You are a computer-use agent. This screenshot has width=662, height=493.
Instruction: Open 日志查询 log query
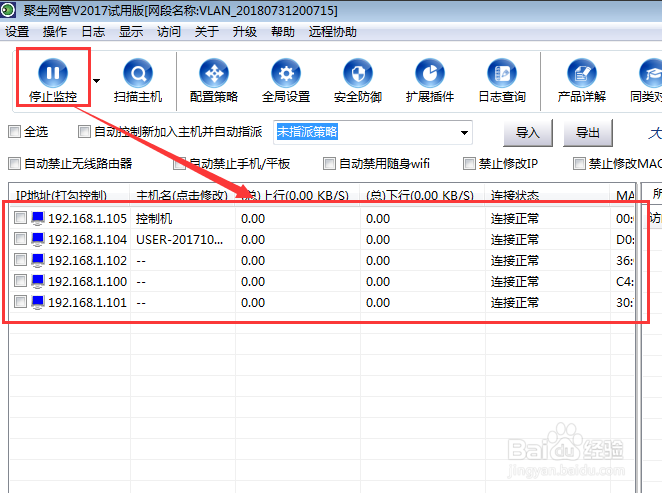point(502,81)
